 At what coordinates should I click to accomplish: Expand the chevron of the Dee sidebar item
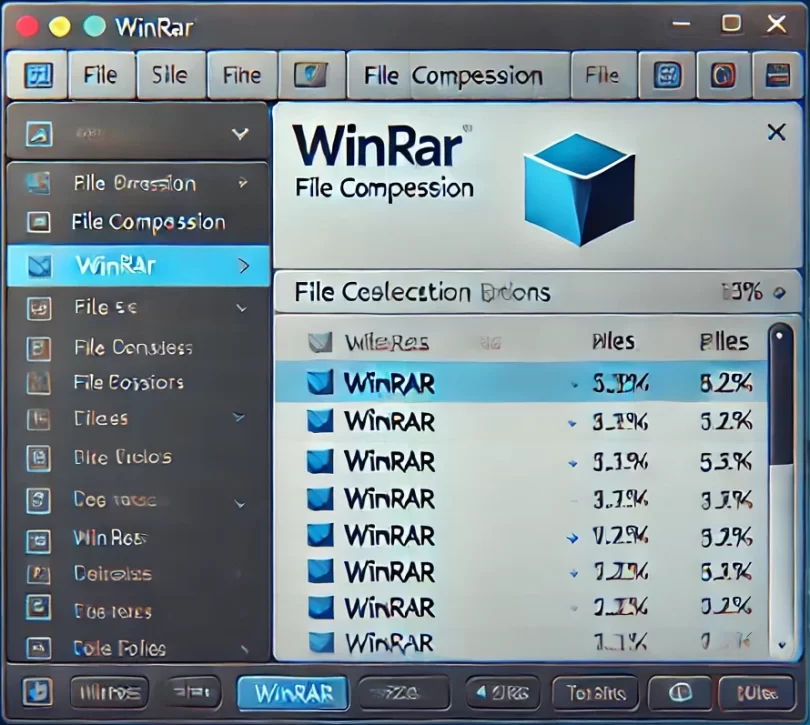[240, 503]
